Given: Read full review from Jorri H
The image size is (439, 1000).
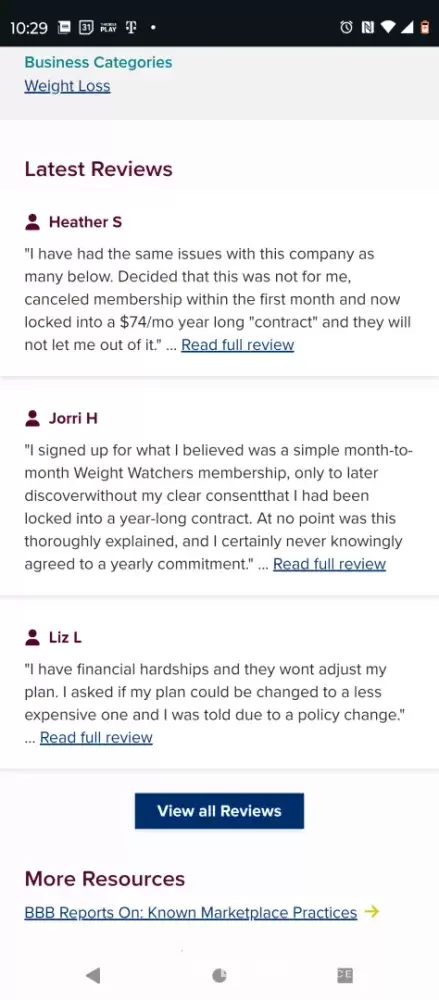Looking at the screenshot, I should click(x=329, y=564).
